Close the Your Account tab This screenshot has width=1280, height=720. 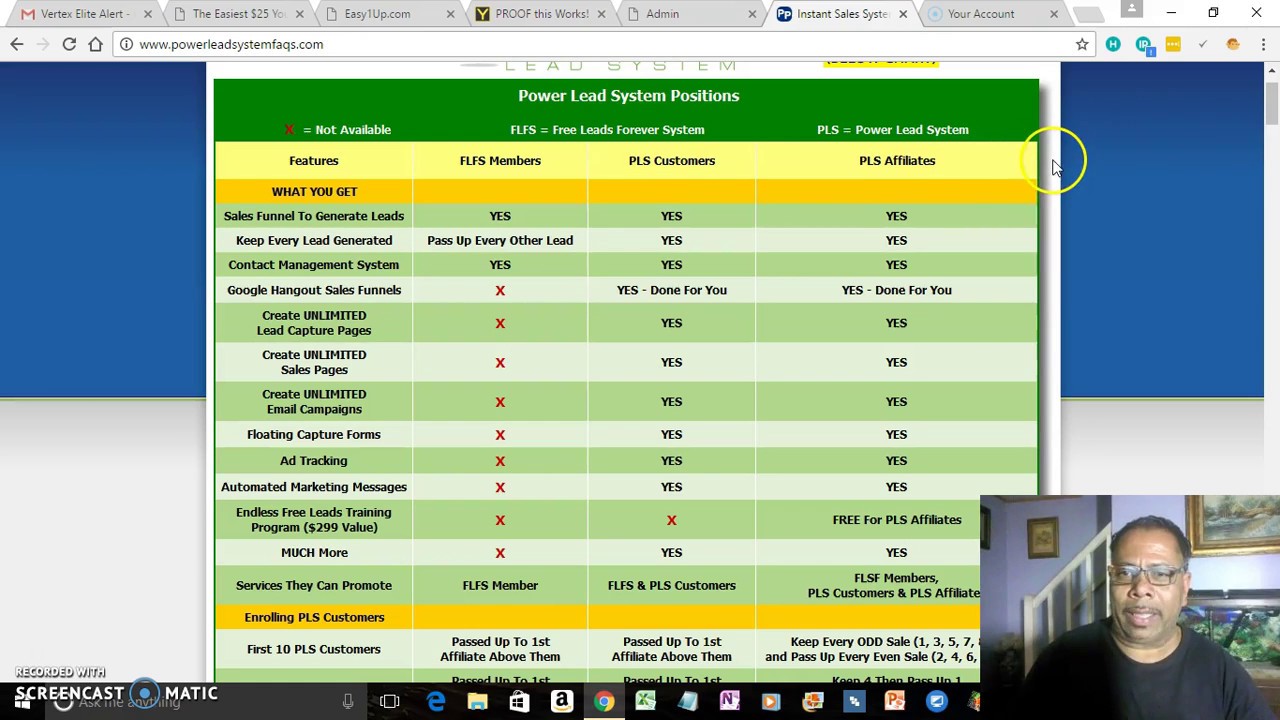1054,14
